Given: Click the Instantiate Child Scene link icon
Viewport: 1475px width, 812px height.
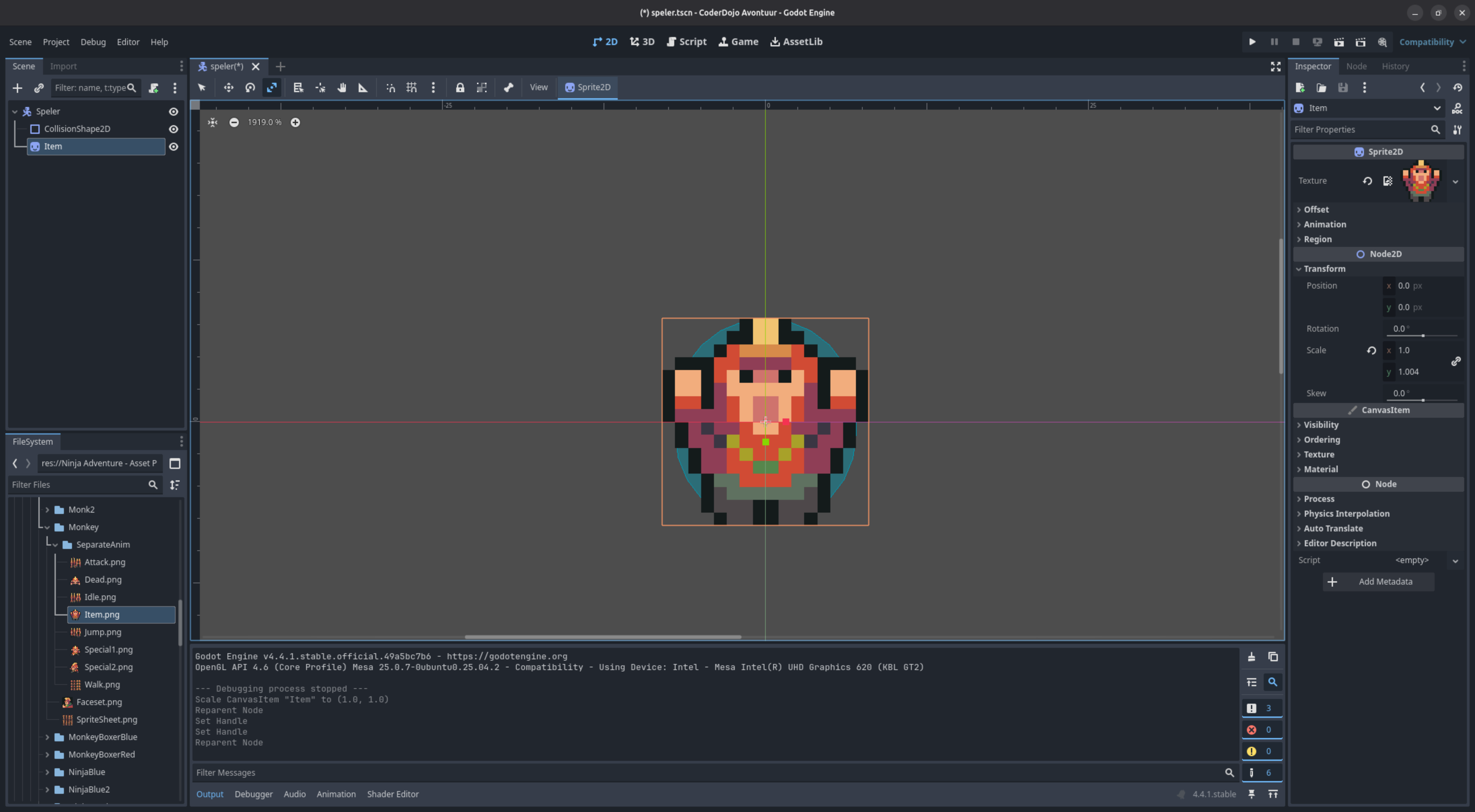Looking at the screenshot, I should 39,87.
